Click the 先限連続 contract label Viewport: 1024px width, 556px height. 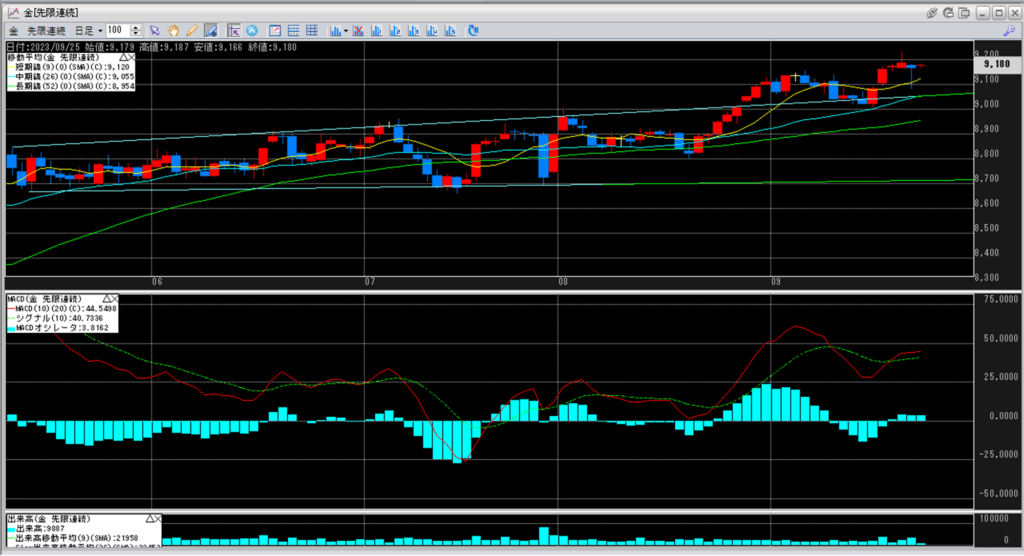point(47,30)
